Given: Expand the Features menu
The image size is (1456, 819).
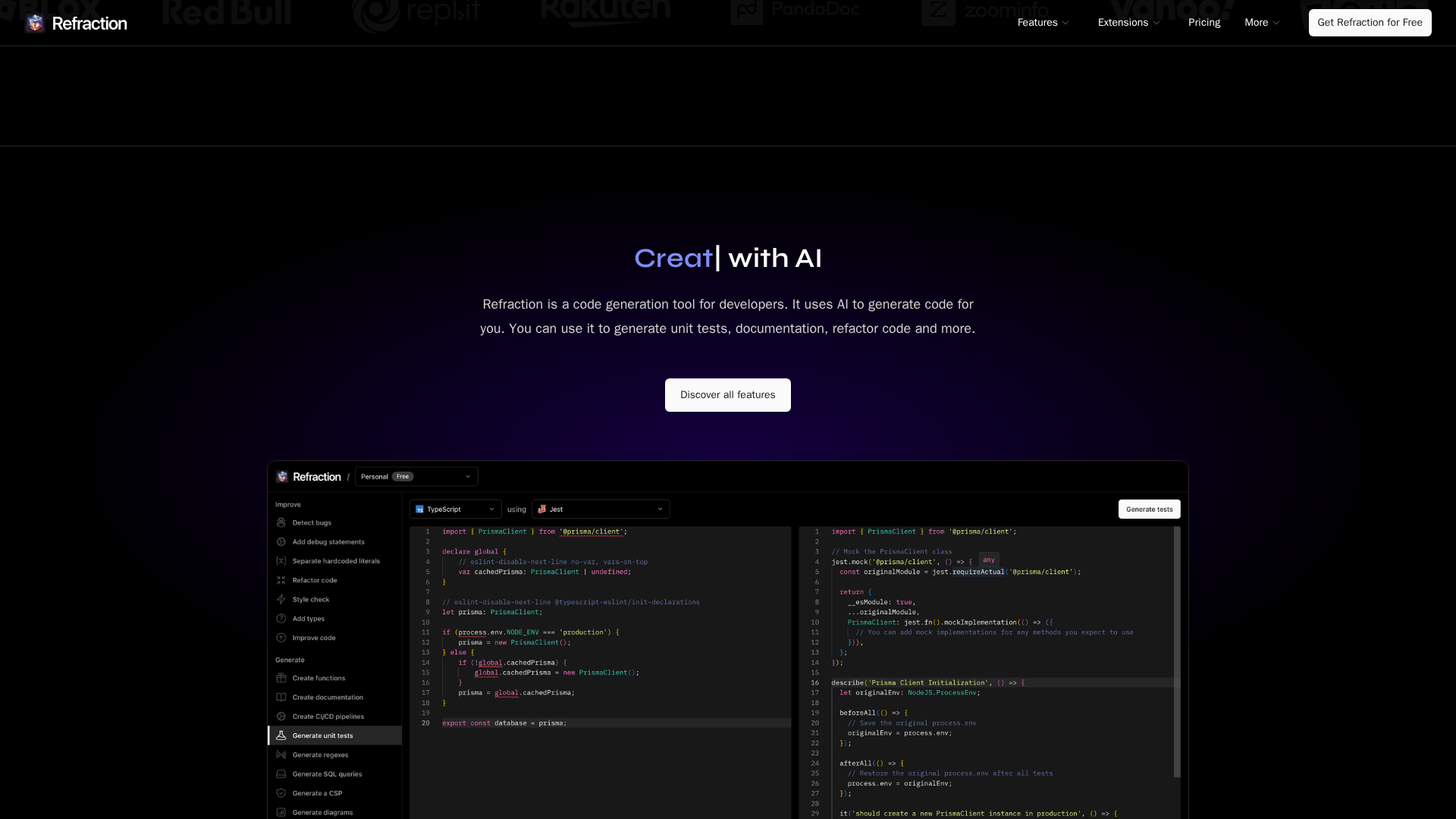Looking at the screenshot, I should pos(1043,23).
